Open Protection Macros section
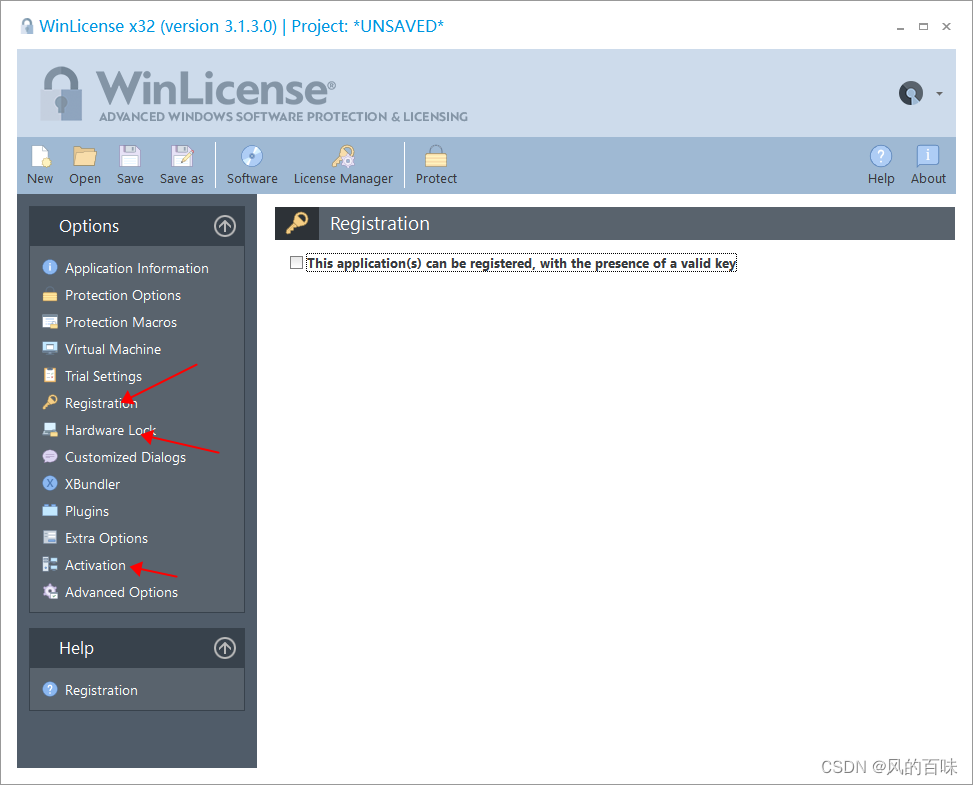 pos(121,322)
